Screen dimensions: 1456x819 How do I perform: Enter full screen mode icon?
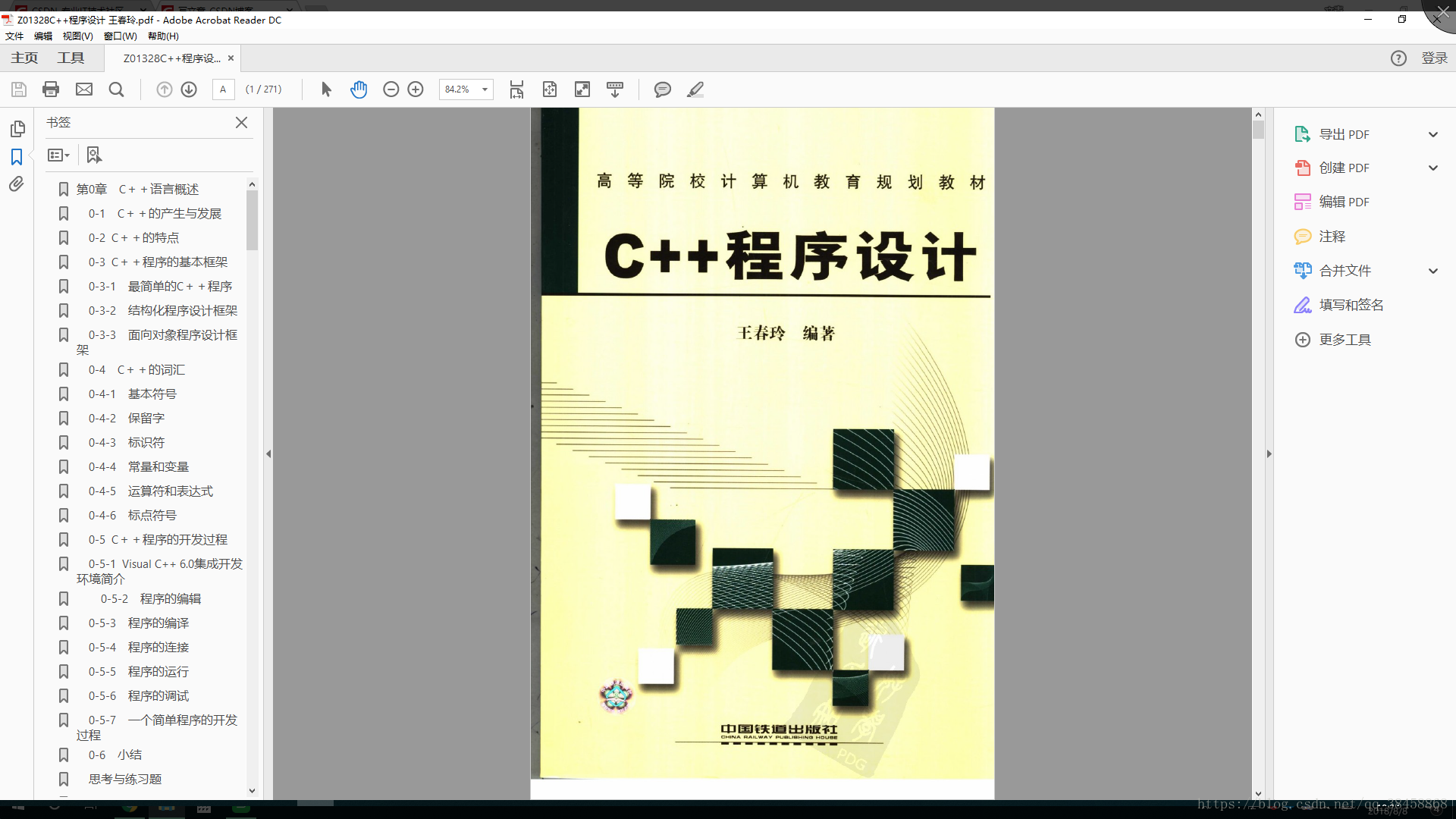[x=582, y=89]
